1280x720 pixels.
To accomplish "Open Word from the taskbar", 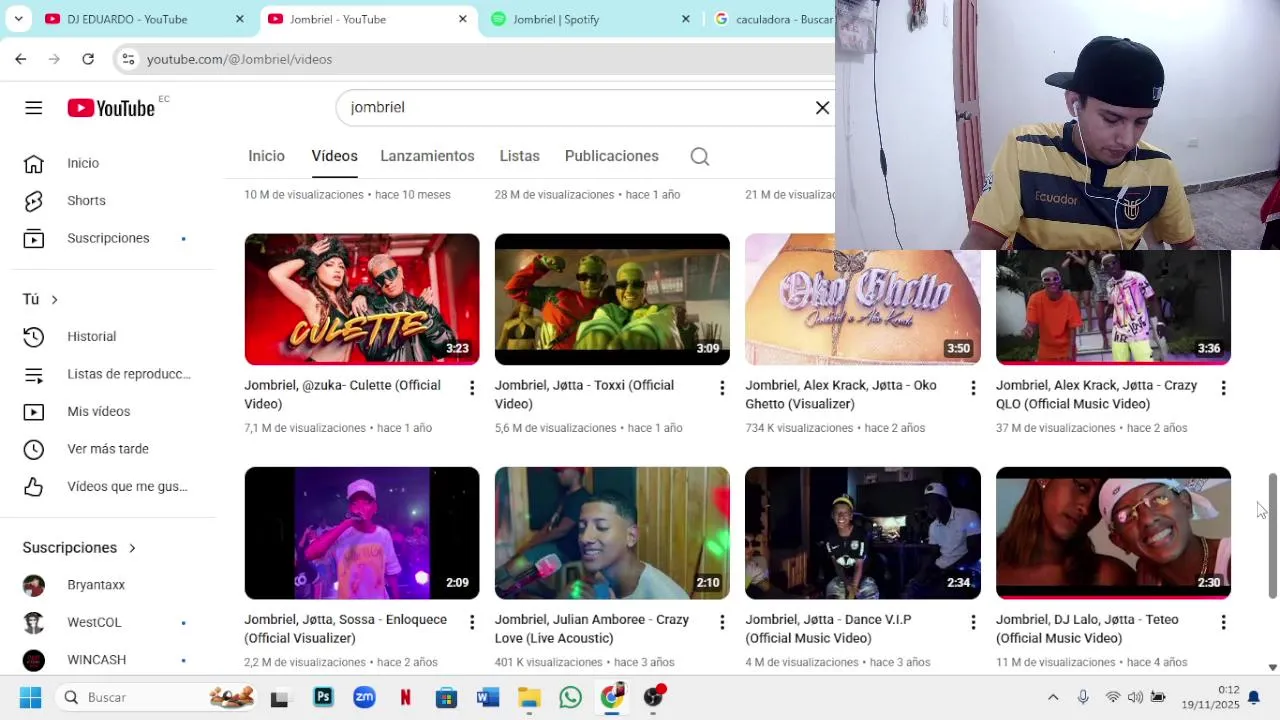I will (488, 697).
